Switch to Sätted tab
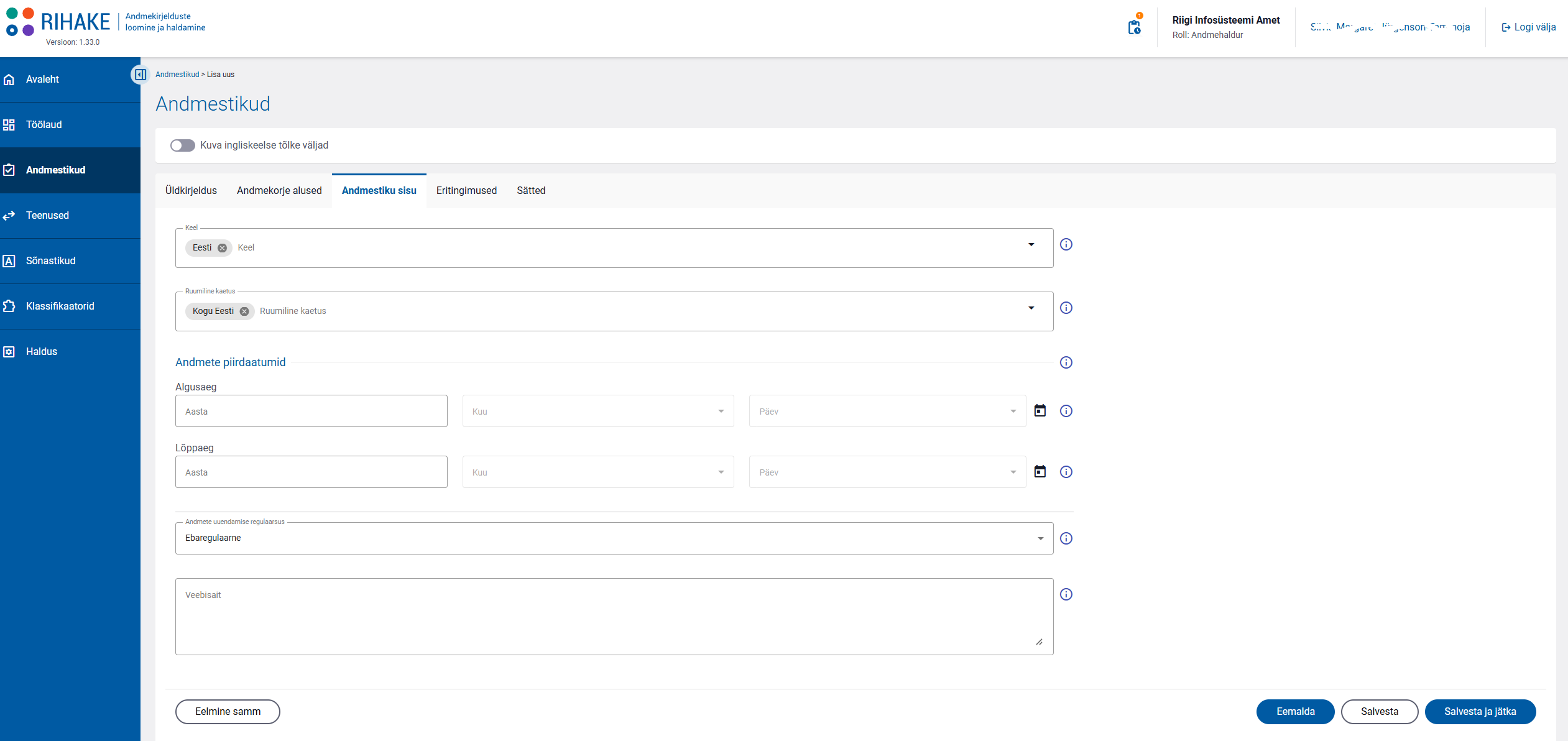The image size is (1568, 741). click(x=531, y=191)
